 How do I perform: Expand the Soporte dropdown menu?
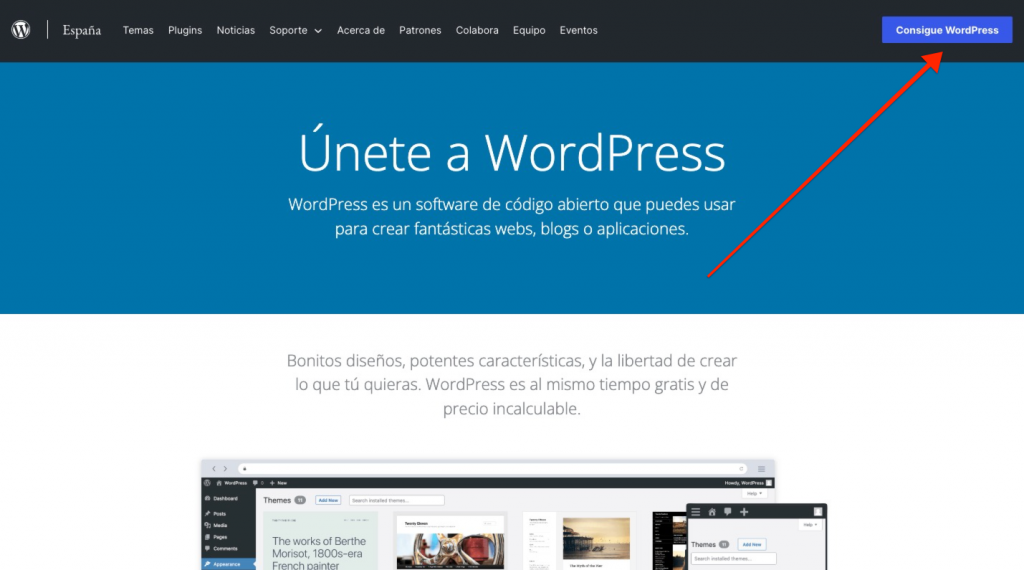point(295,30)
